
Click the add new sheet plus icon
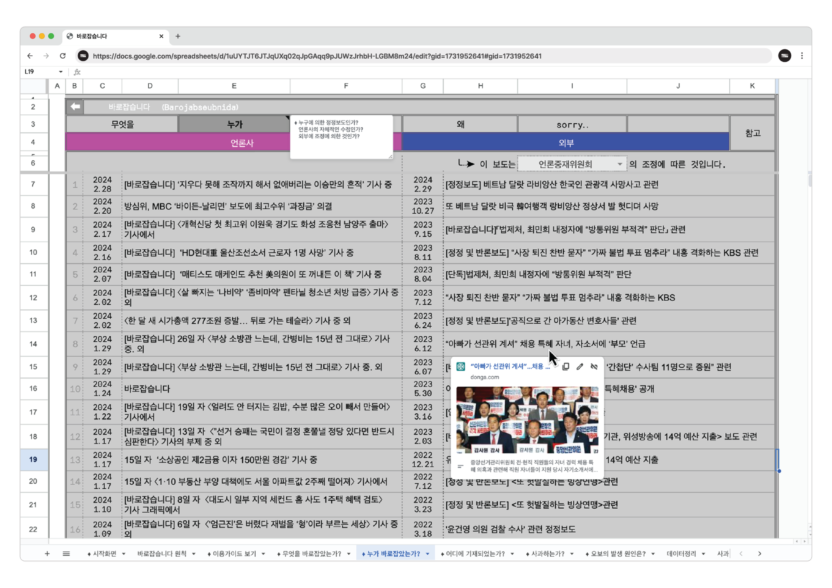coord(47,553)
